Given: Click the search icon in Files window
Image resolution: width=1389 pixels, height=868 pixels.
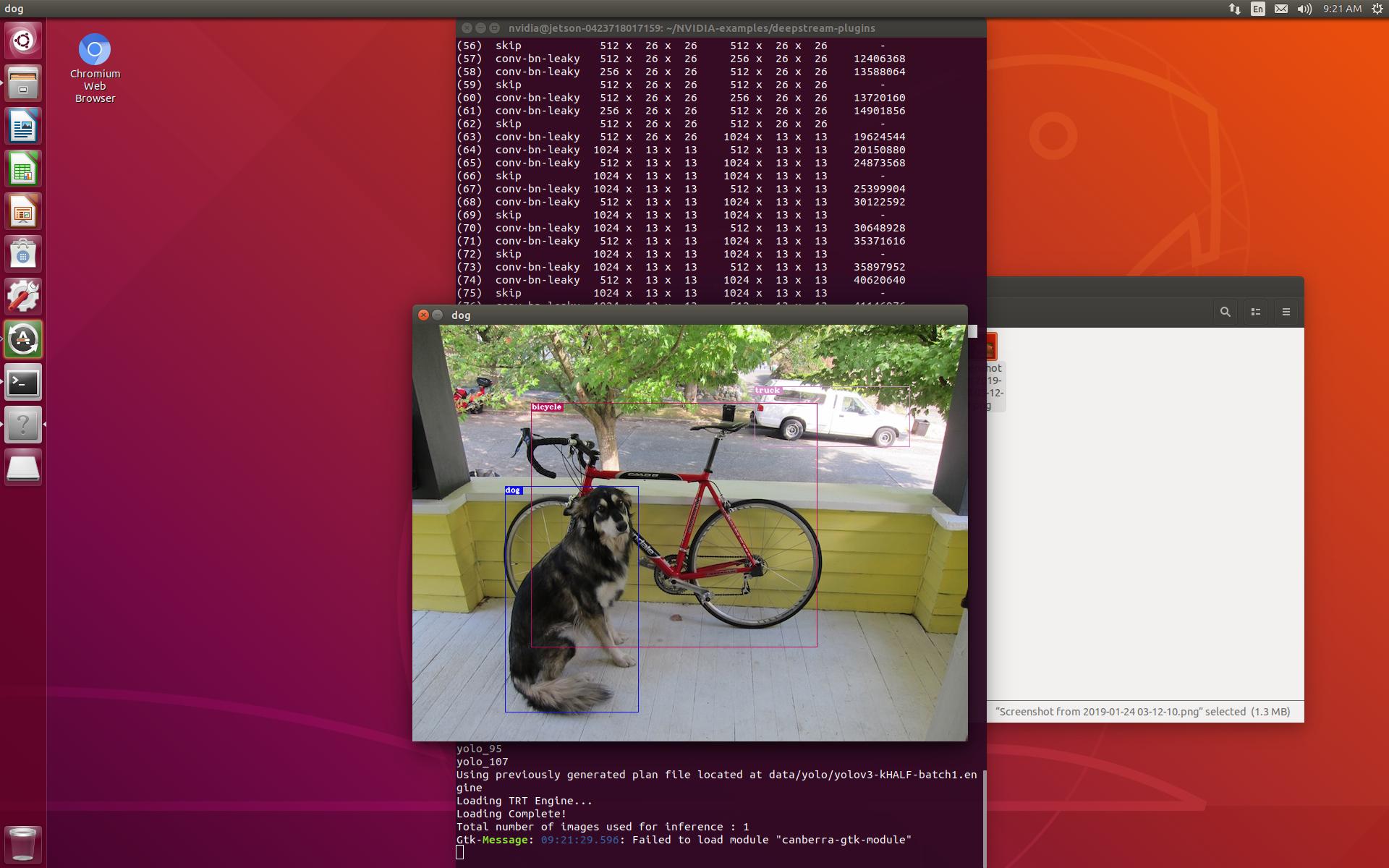Looking at the screenshot, I should click(1225, 312).
